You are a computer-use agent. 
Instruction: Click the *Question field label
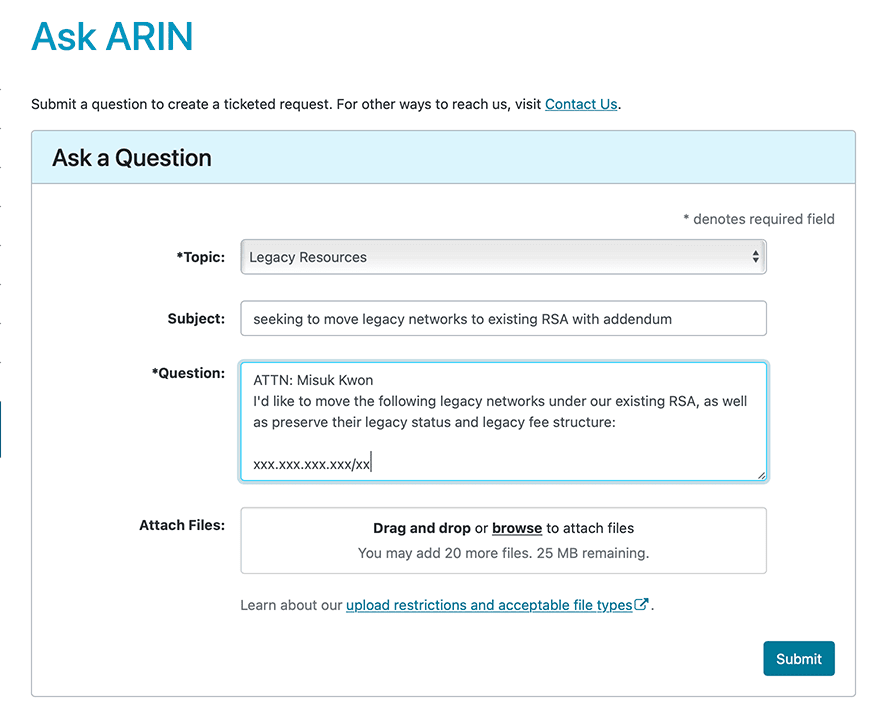coord(188,373)
